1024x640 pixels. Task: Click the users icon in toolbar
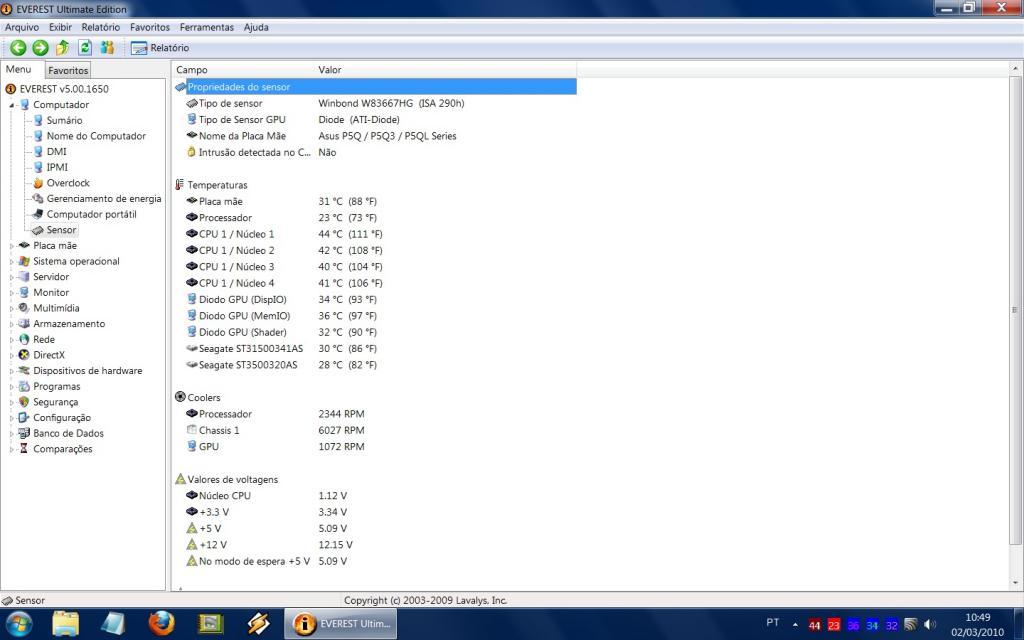(107, 47)
